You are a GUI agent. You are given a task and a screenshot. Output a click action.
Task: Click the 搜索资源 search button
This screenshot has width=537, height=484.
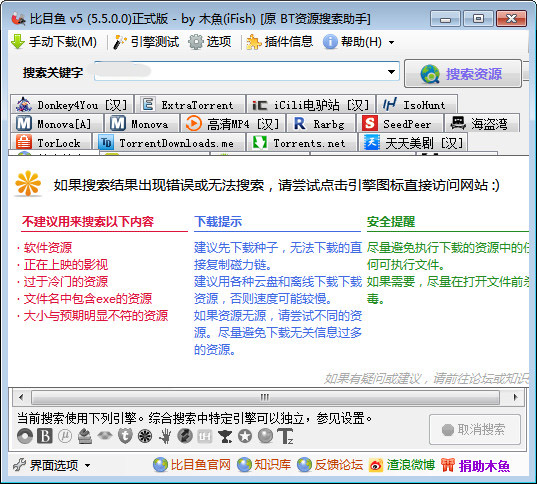pos(463,74)
